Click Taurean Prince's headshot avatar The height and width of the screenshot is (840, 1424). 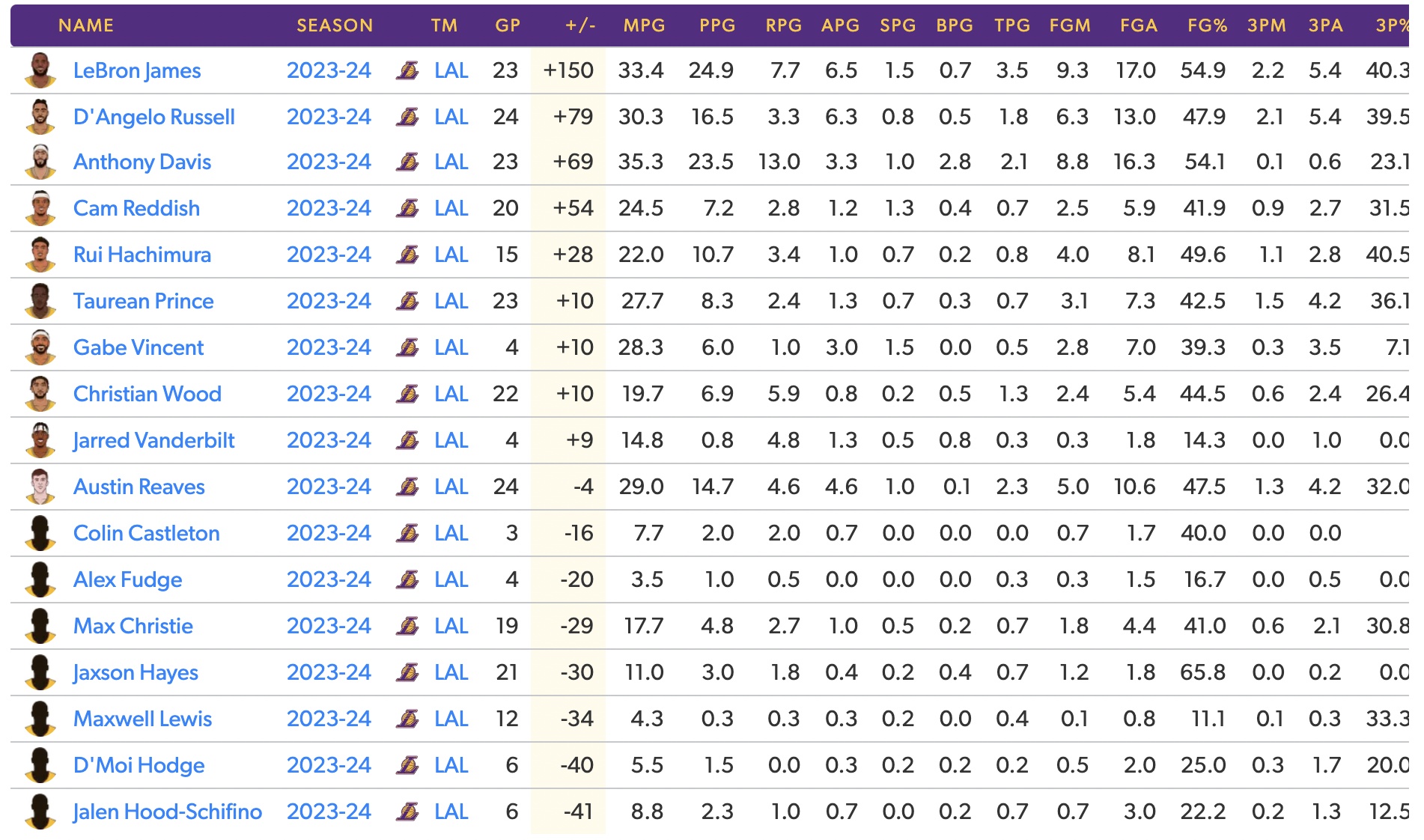(40, 301)
